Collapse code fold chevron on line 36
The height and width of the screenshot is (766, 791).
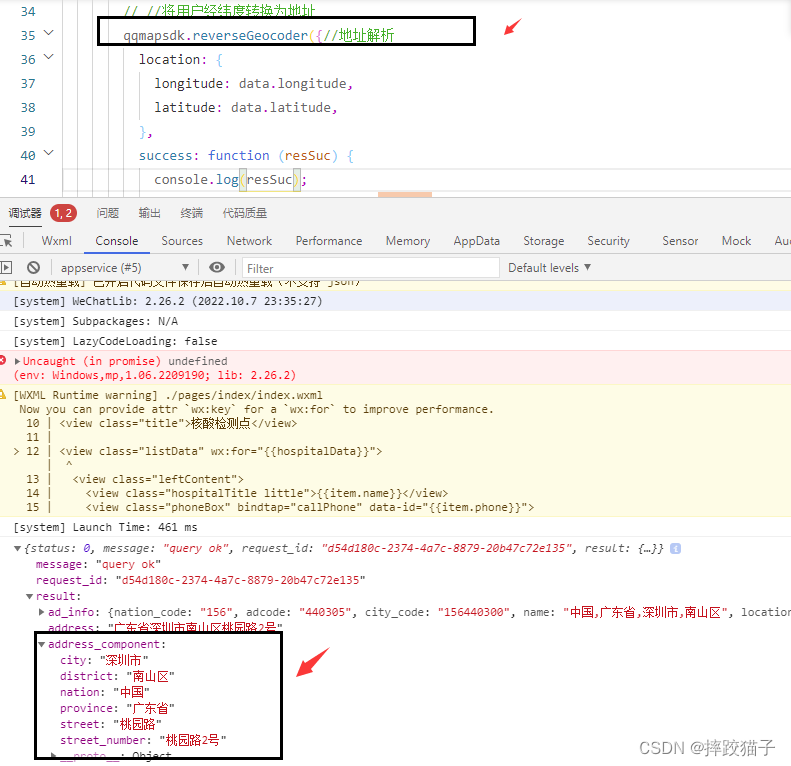[48, 57]
